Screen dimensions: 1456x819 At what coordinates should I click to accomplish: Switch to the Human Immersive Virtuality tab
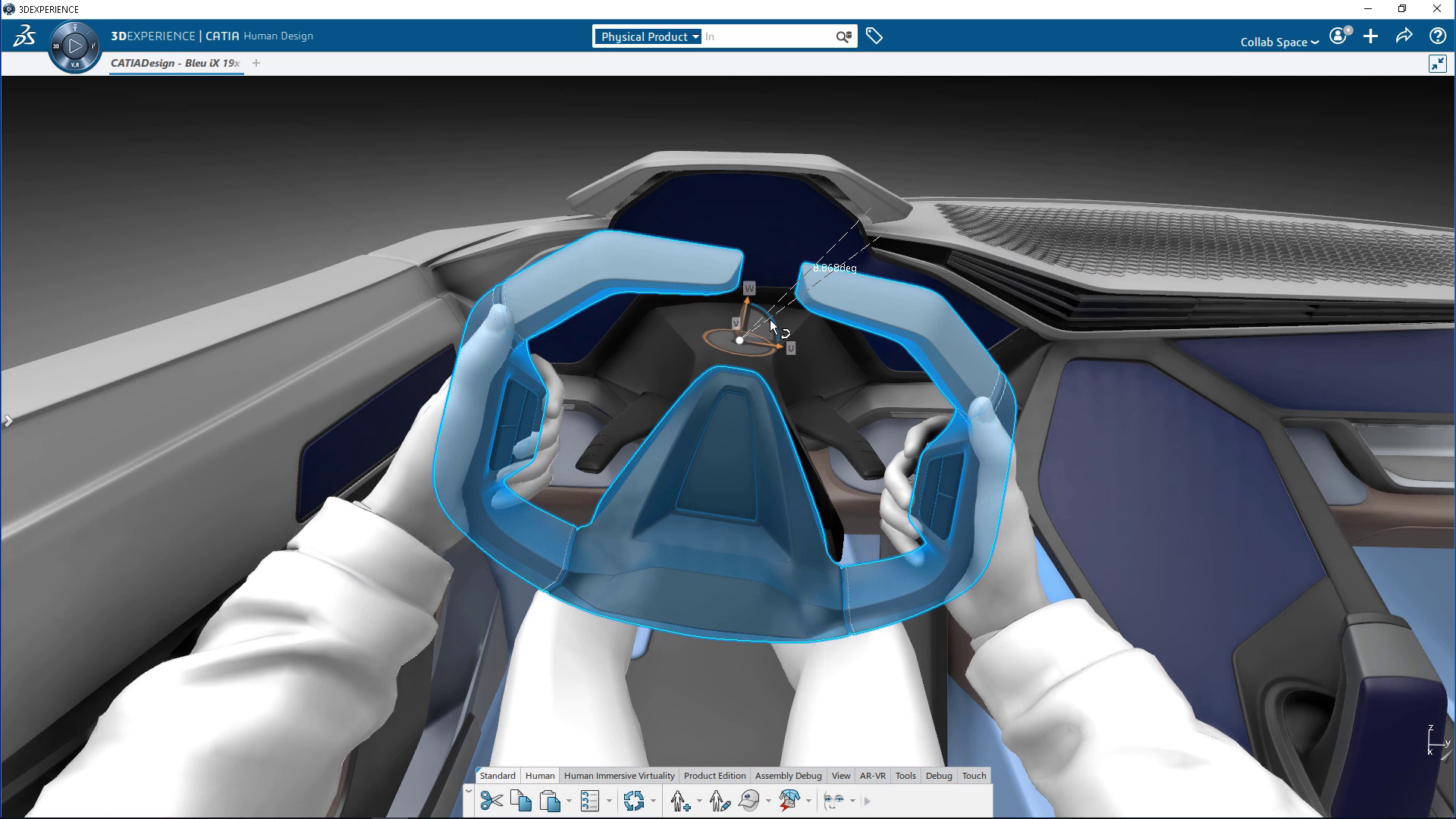coord(619,776)
